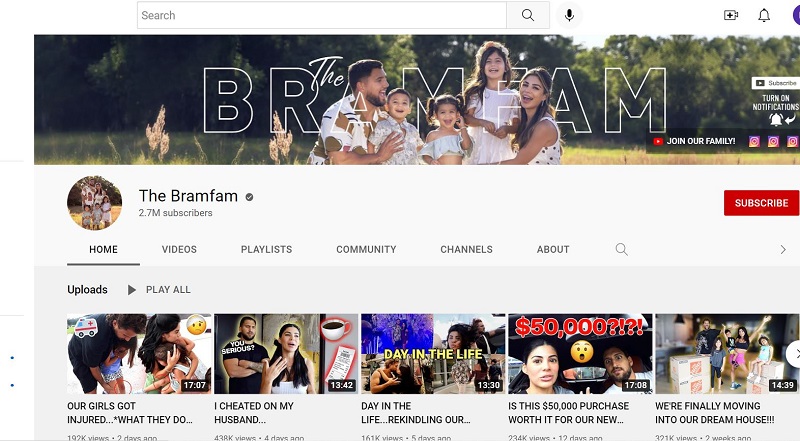Click the search magnifier button
Screen dimensions: 800x441
pos(528,15)
